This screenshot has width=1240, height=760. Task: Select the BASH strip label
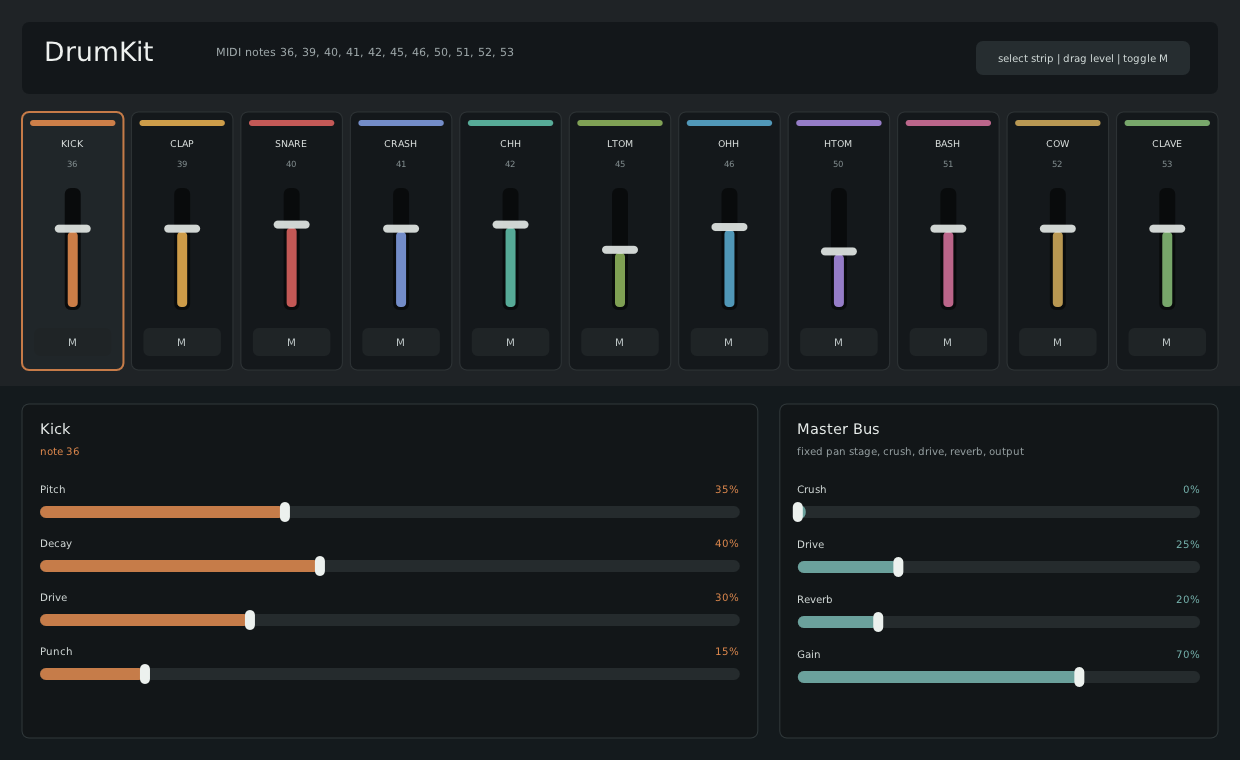coord(948,144)
